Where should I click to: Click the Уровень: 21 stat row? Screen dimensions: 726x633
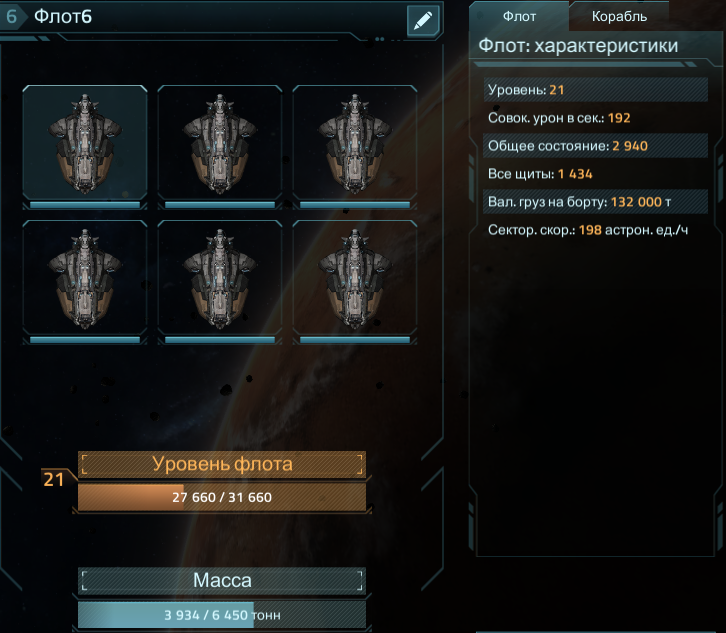595,90
